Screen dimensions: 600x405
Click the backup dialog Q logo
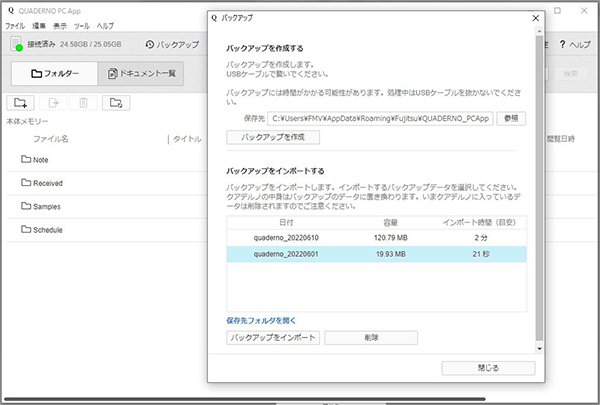(214, 18)
